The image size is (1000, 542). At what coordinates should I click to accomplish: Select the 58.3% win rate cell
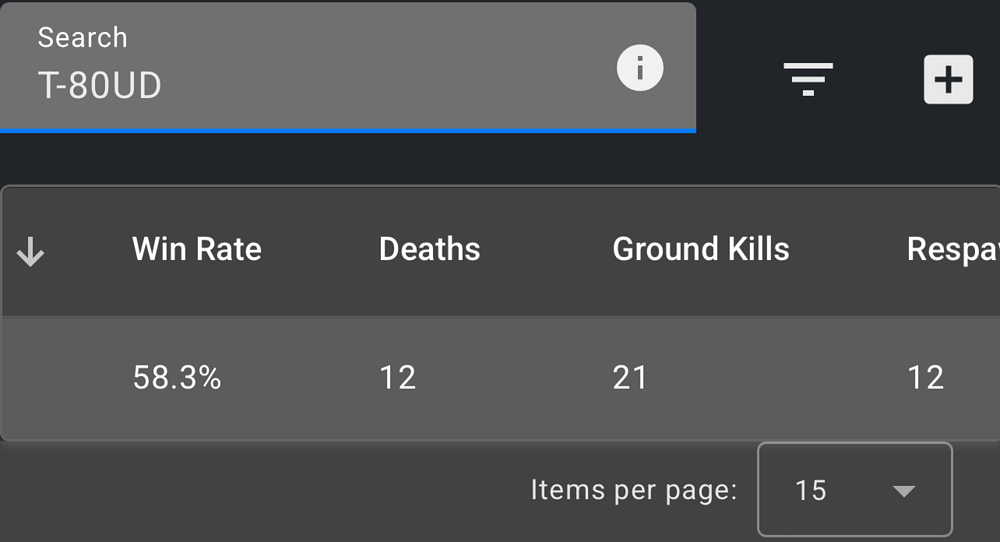tap(177, 377)
